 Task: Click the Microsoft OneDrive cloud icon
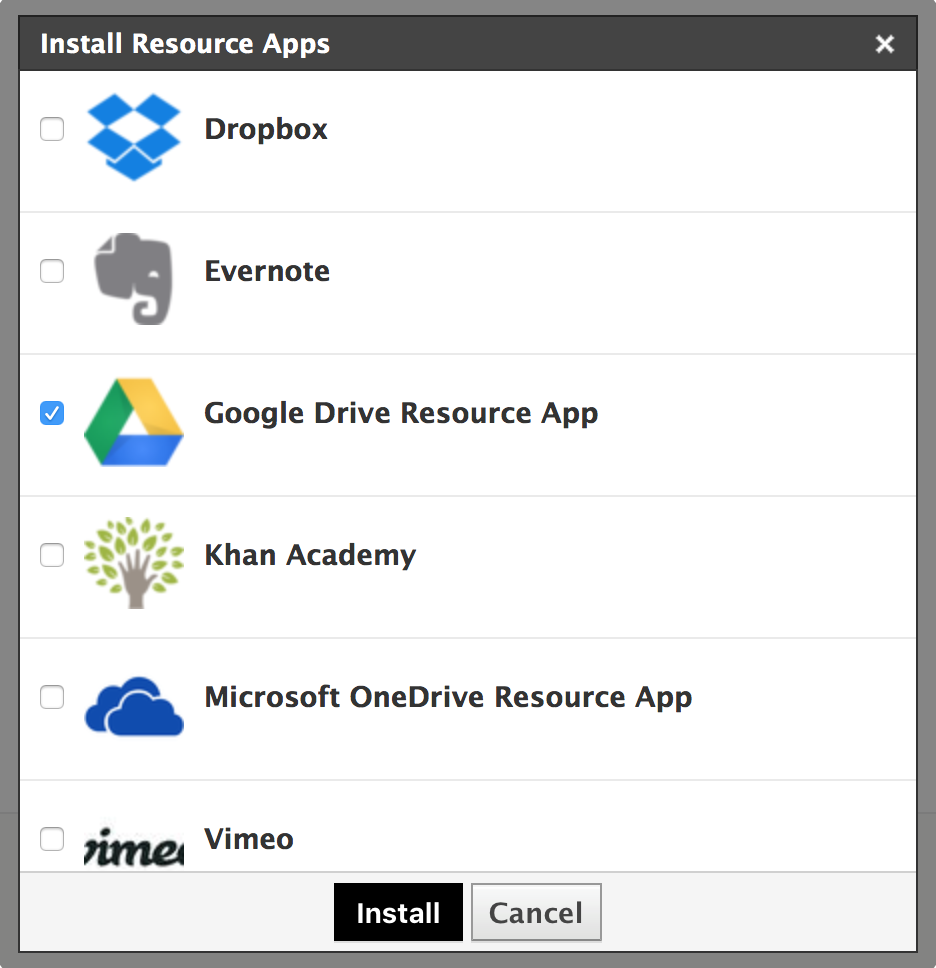coord(134,706)
